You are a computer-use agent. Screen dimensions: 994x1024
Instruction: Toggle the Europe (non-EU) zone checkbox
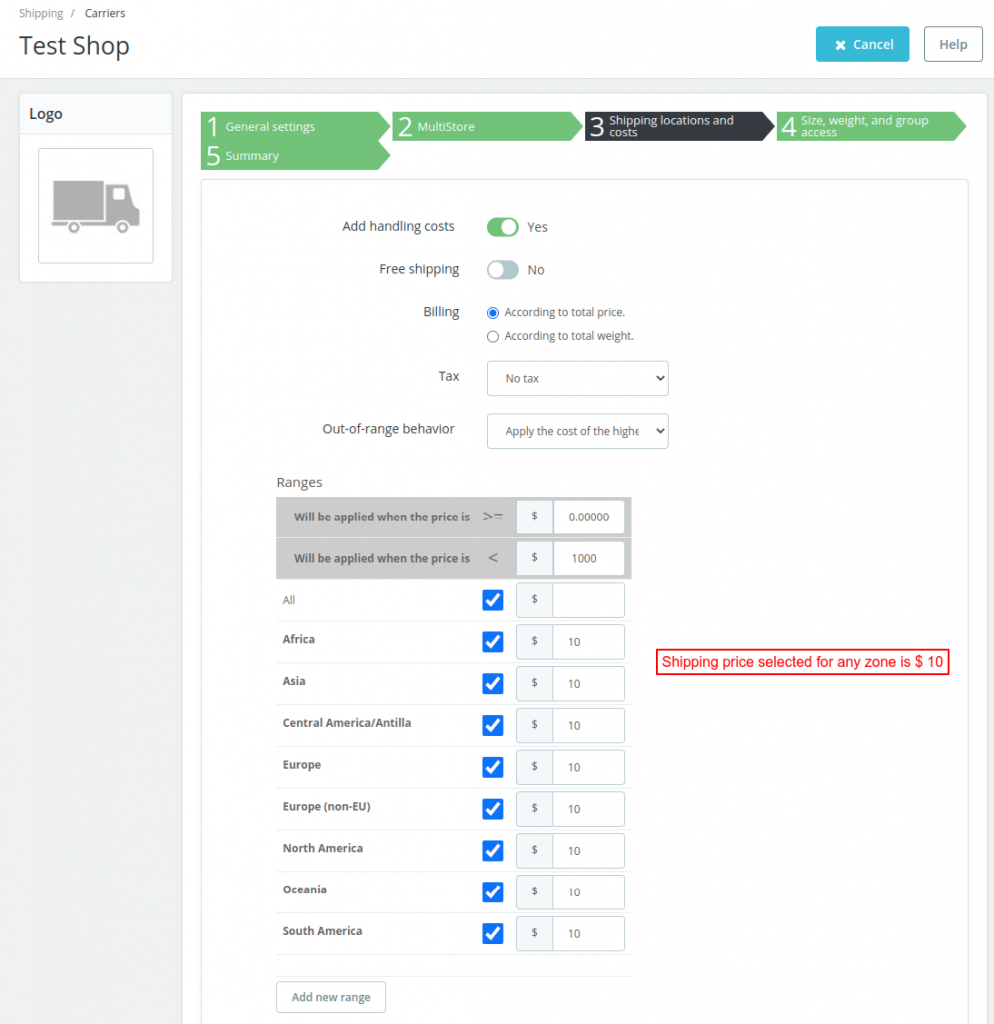coord(493,809)
